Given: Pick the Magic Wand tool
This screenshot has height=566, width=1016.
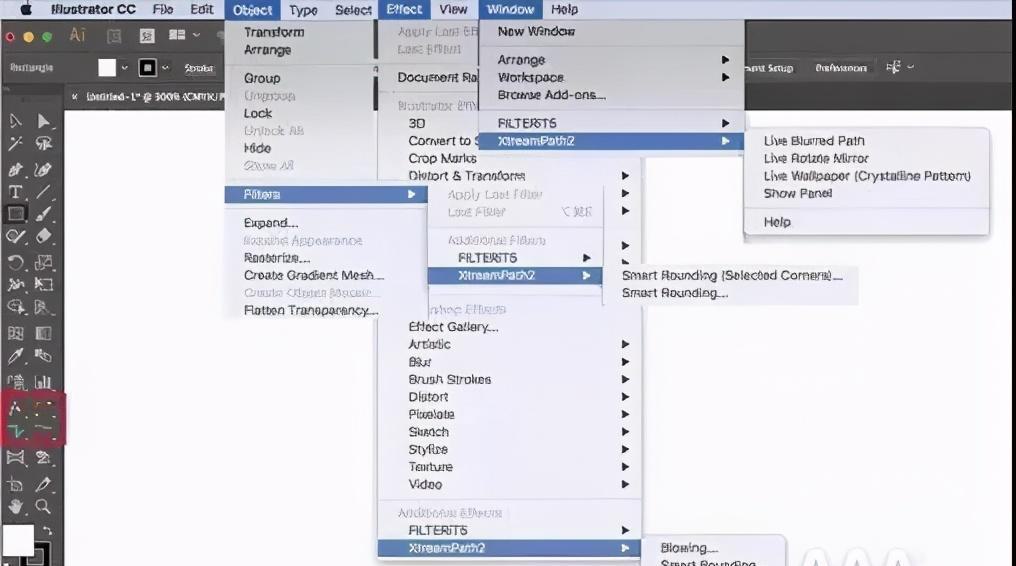Looking at the screenshot, I should (x=16, y=144).
